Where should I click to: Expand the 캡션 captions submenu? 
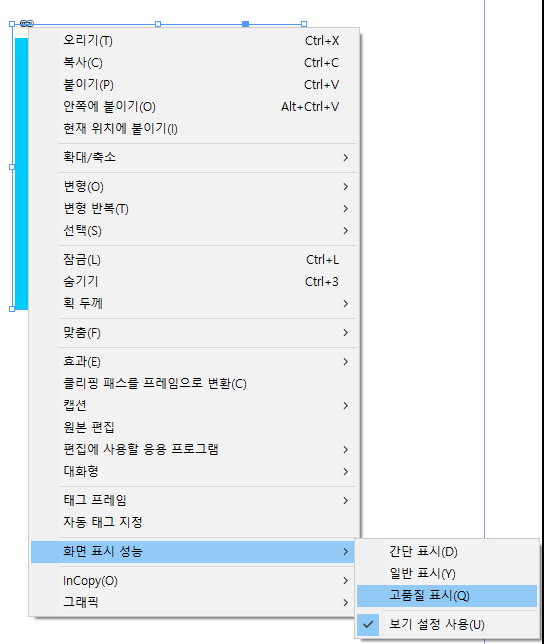193,406
